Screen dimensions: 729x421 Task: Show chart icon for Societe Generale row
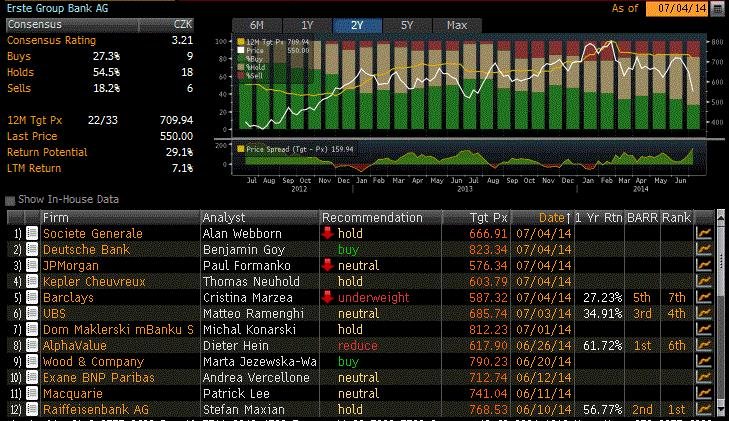coord(704,233)
